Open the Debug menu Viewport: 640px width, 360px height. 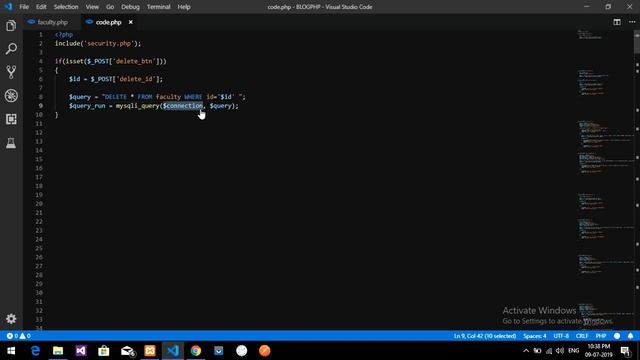click(130, 7)
